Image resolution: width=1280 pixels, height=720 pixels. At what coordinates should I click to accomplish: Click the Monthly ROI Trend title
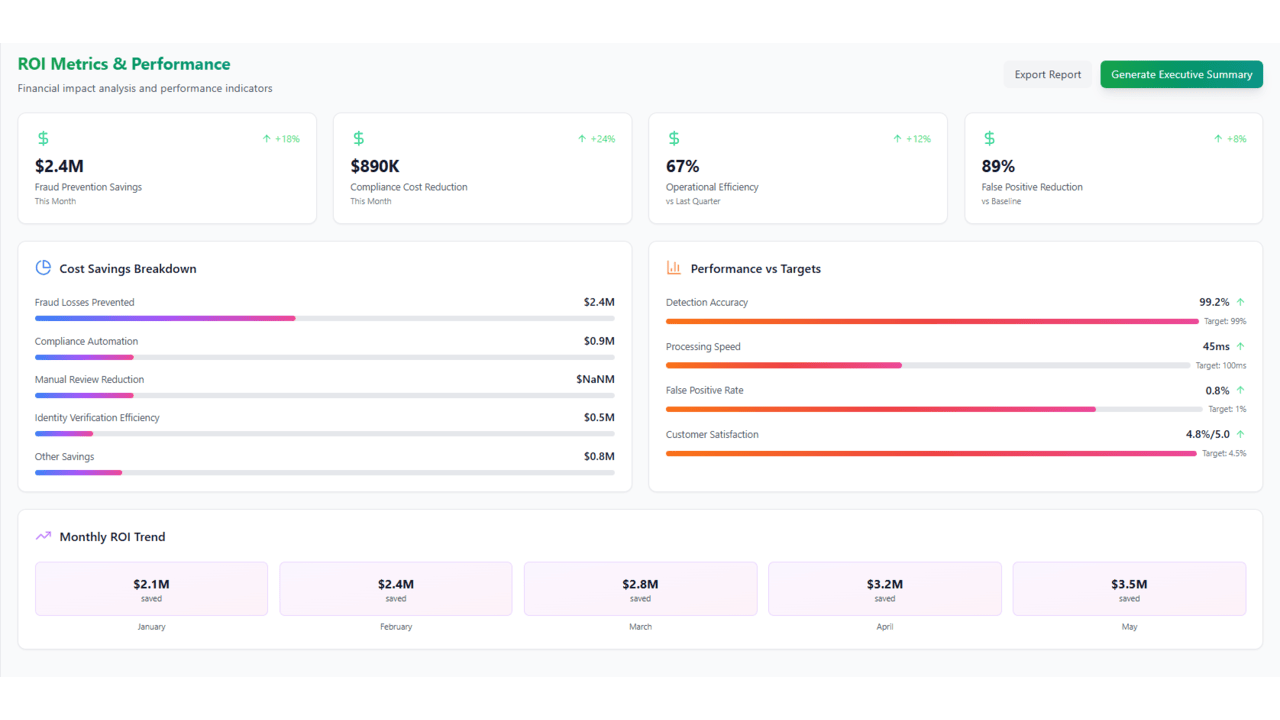tap(112, 537)
